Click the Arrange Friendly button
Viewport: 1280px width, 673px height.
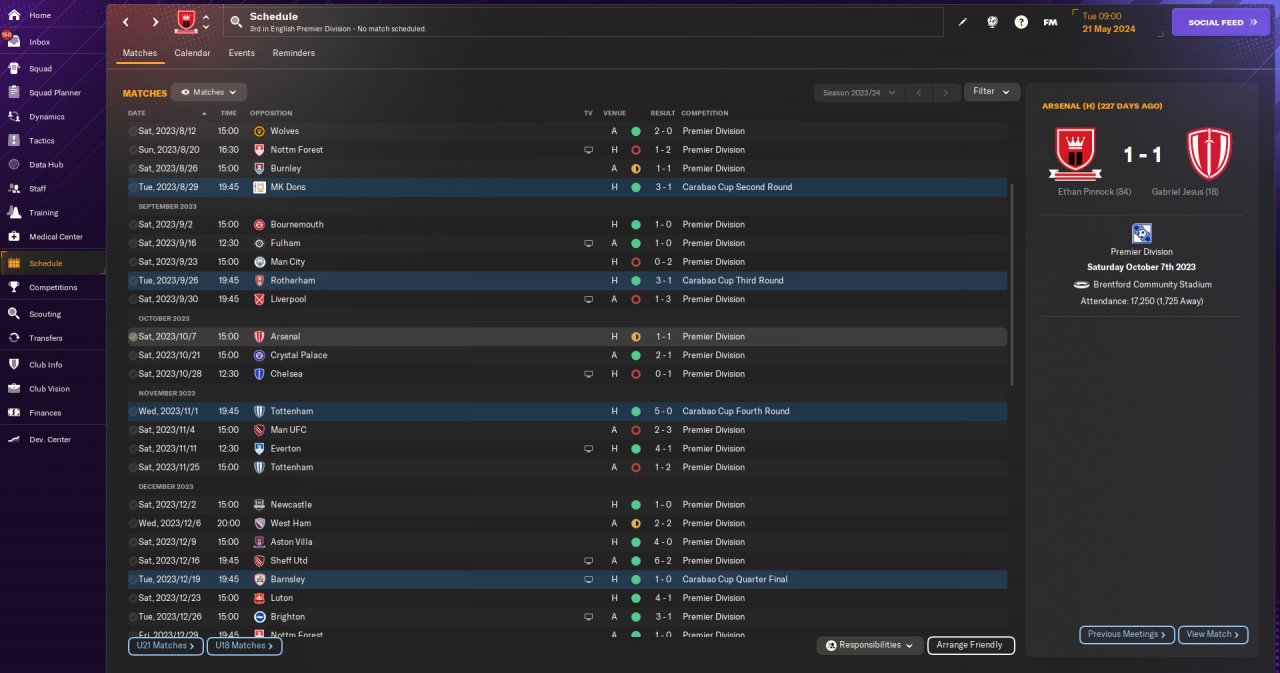click(x=971, y=646)
